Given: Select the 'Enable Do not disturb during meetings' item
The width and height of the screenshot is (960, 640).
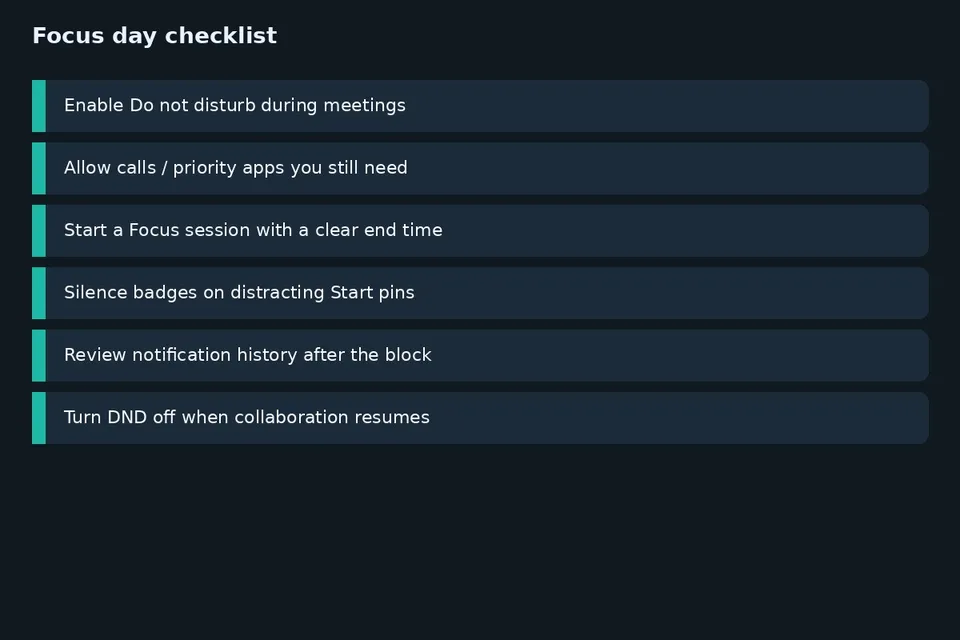Looking at the screenshot, I should (x=480, y=106).
